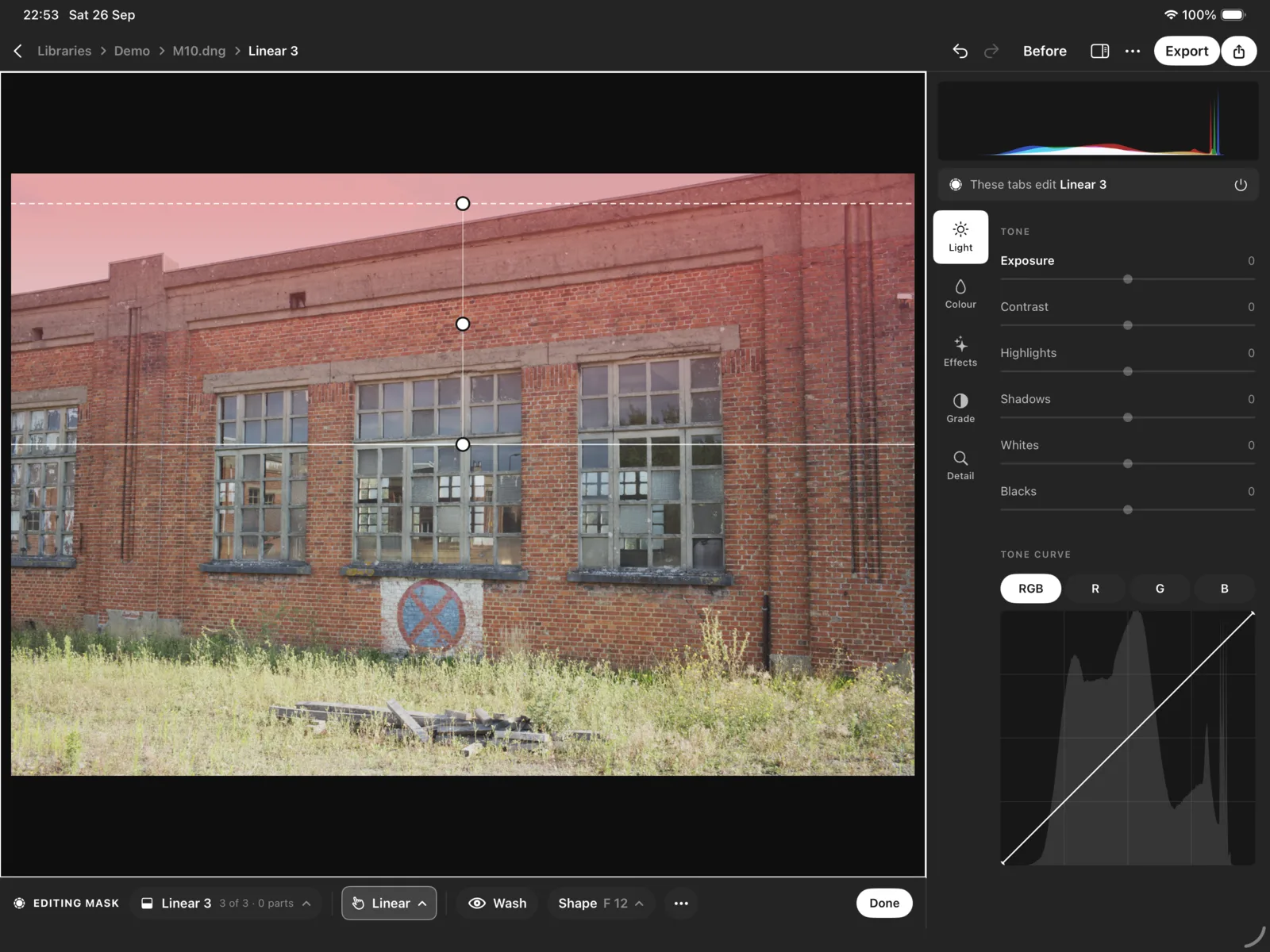Screen dimensions: 1270x952
Task: Redo the last undone edit
Action: 991,51
